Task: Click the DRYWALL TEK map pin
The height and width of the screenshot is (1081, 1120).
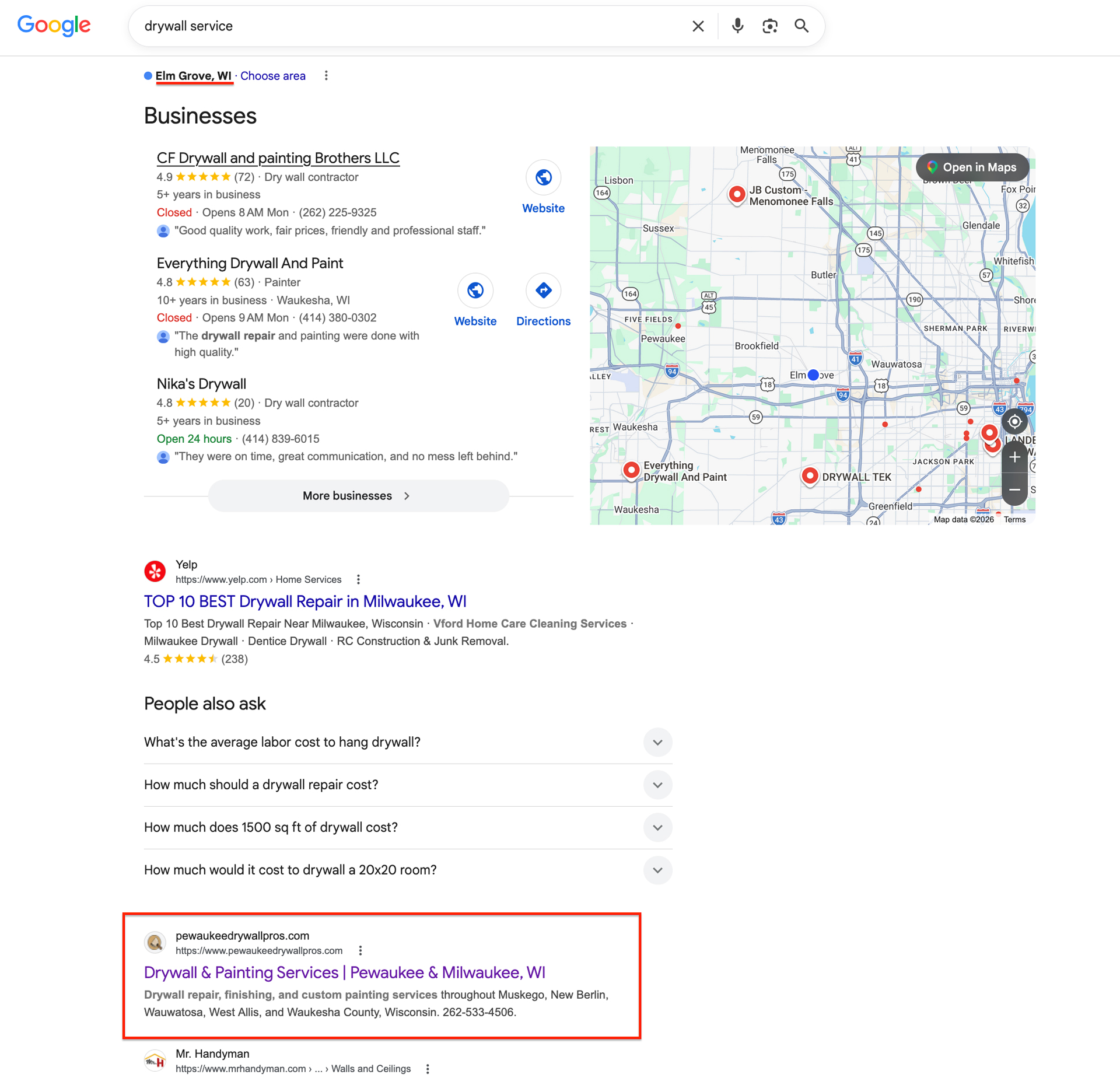Action: pos(810,477)
